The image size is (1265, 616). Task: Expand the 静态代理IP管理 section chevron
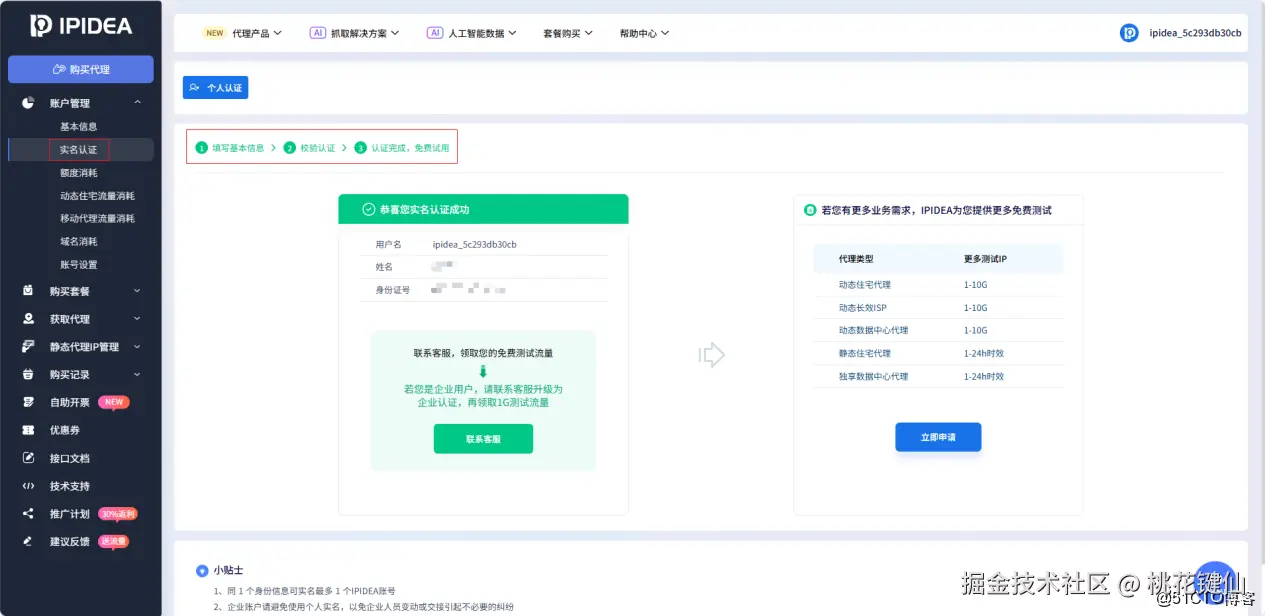137,347
